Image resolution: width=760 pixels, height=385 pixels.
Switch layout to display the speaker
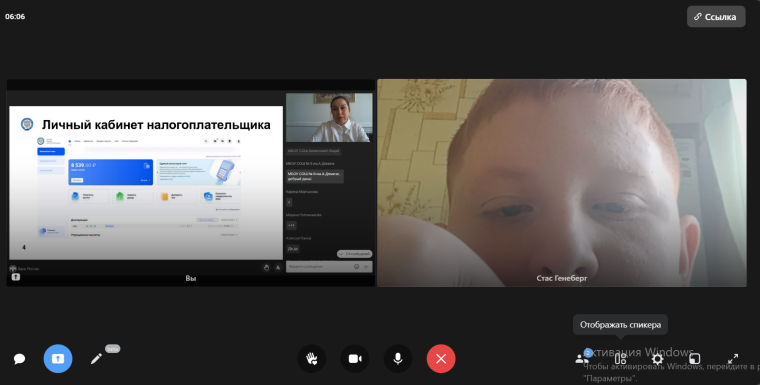[x=620, y=359]
